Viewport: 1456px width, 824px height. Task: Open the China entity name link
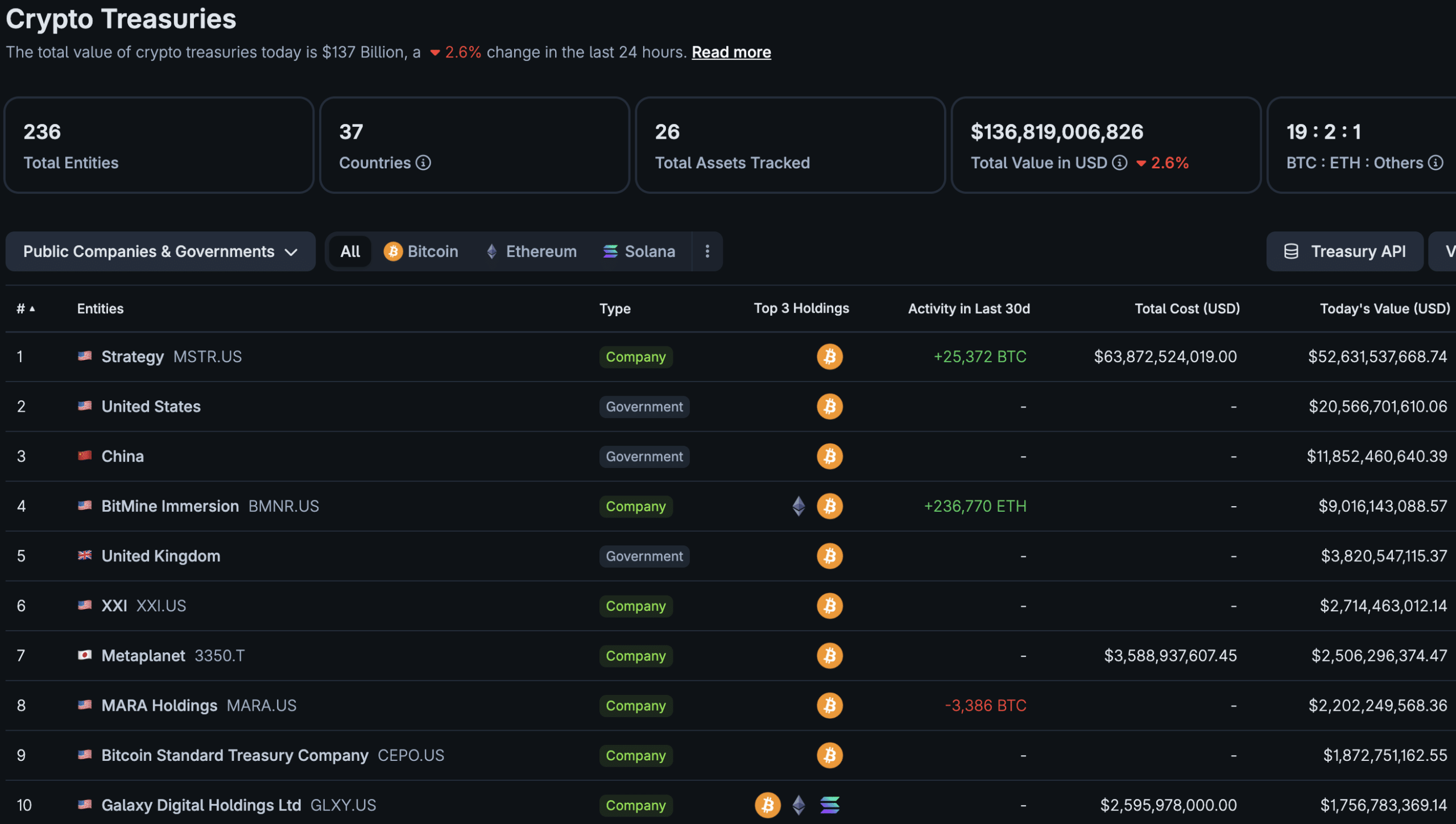click(122, 456)
